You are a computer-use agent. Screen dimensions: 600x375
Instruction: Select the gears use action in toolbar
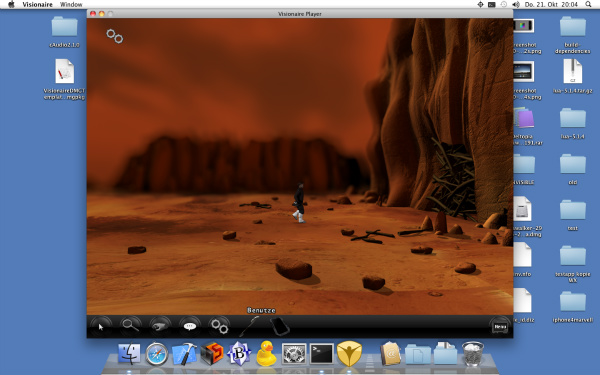pos(220,326)
